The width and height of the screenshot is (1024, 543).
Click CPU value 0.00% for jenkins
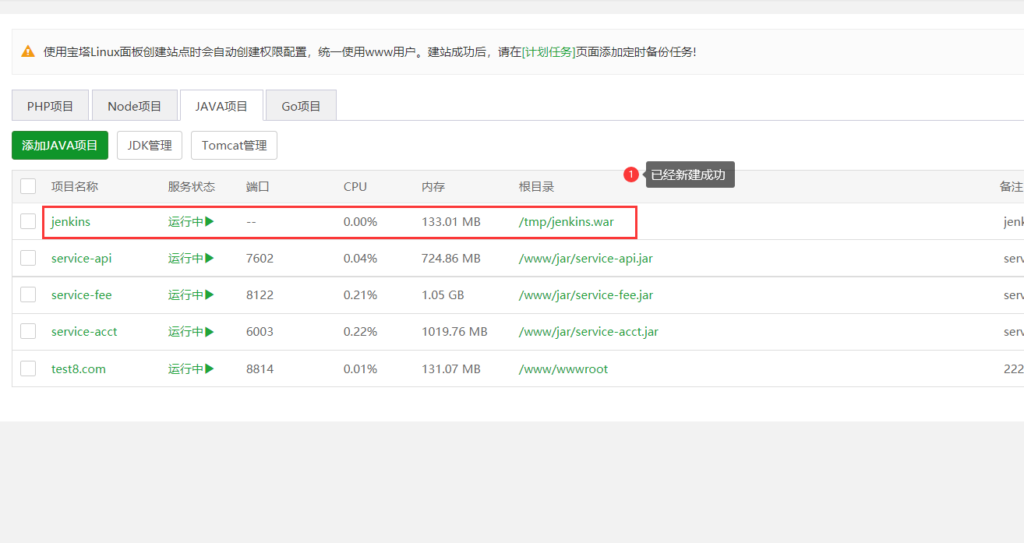point(360,222)
